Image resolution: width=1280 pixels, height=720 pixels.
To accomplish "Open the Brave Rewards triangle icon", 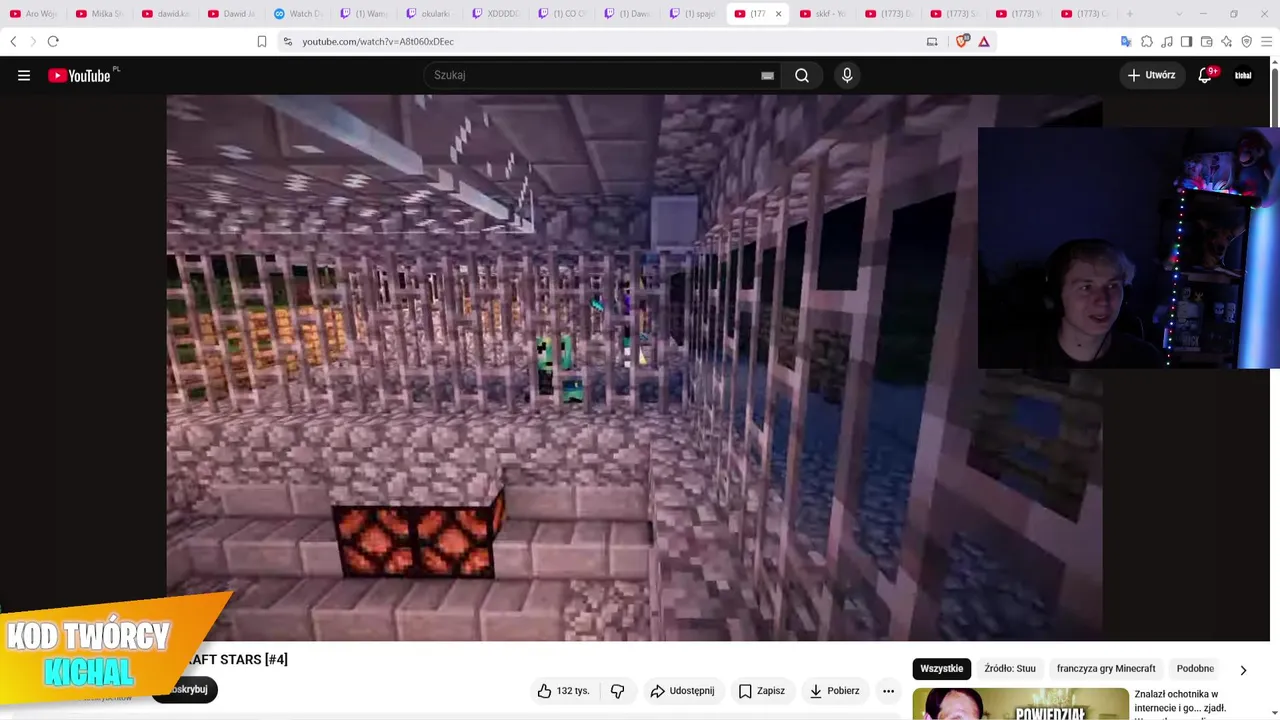I will tap(984, 41).
